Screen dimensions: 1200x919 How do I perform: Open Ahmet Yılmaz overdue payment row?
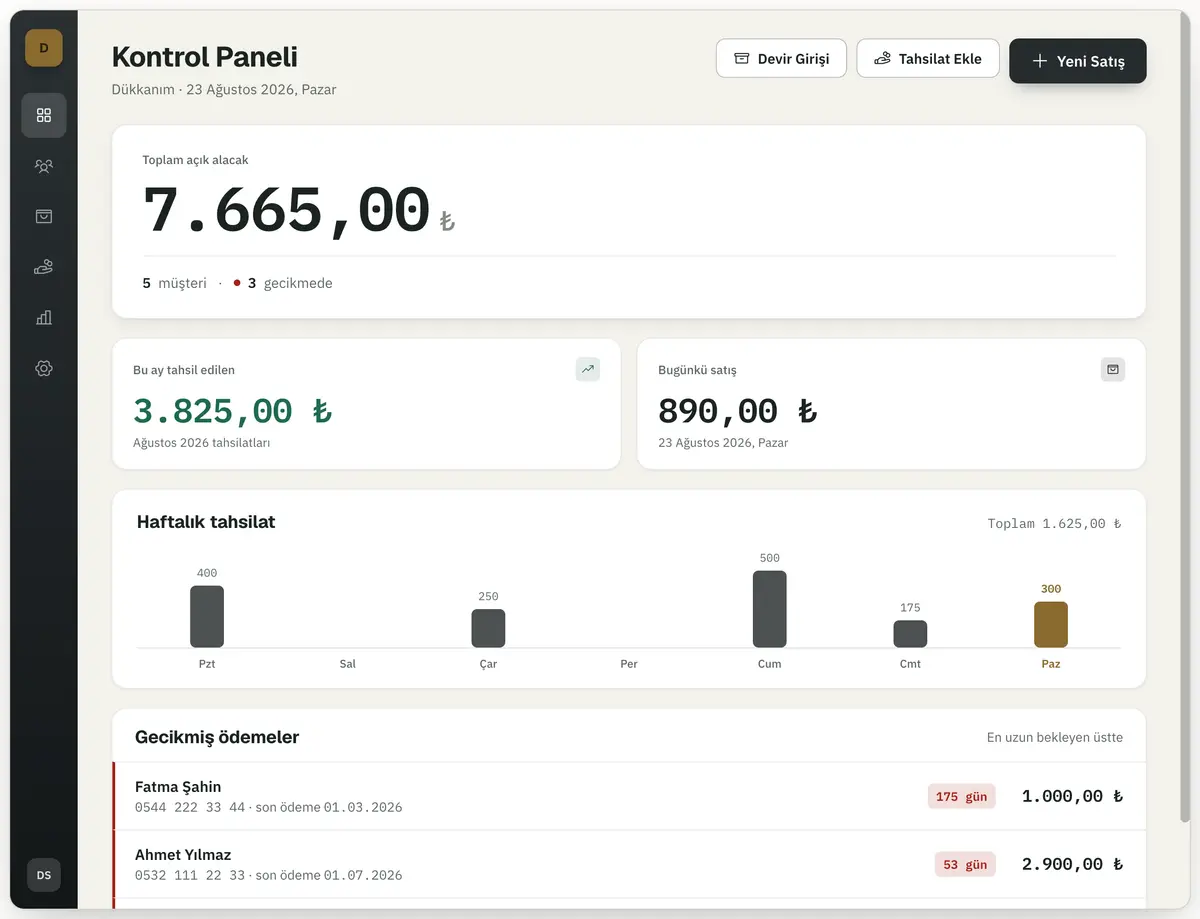(x=629, y=864)
